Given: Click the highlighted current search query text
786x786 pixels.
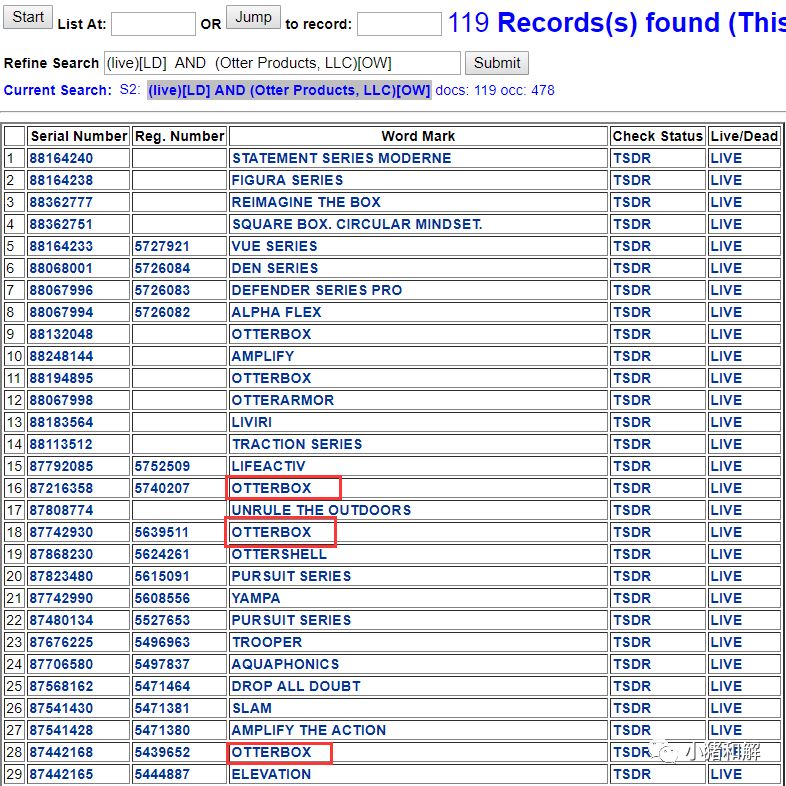Looking at the screenshot, I should click(x=289, y=90).
